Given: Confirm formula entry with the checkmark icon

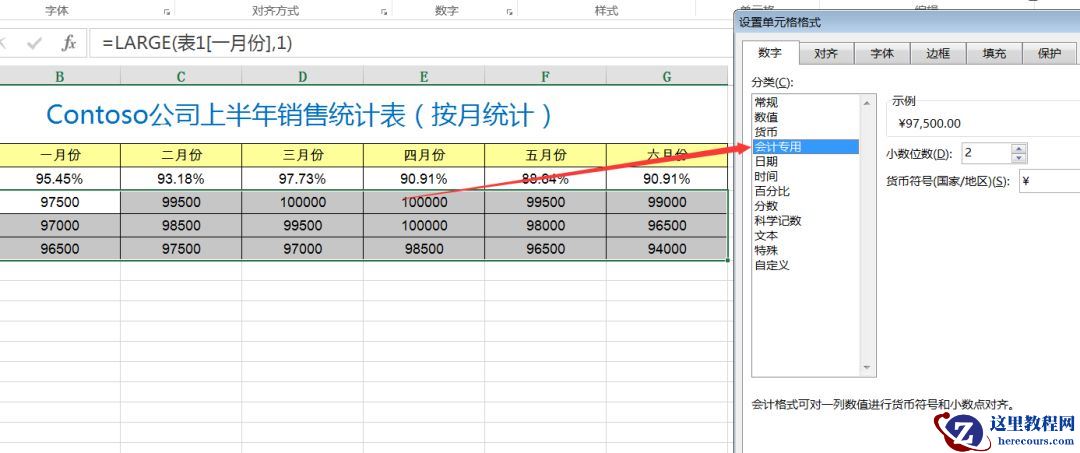Looking at the screenshot, I should (x=34, y=44).
